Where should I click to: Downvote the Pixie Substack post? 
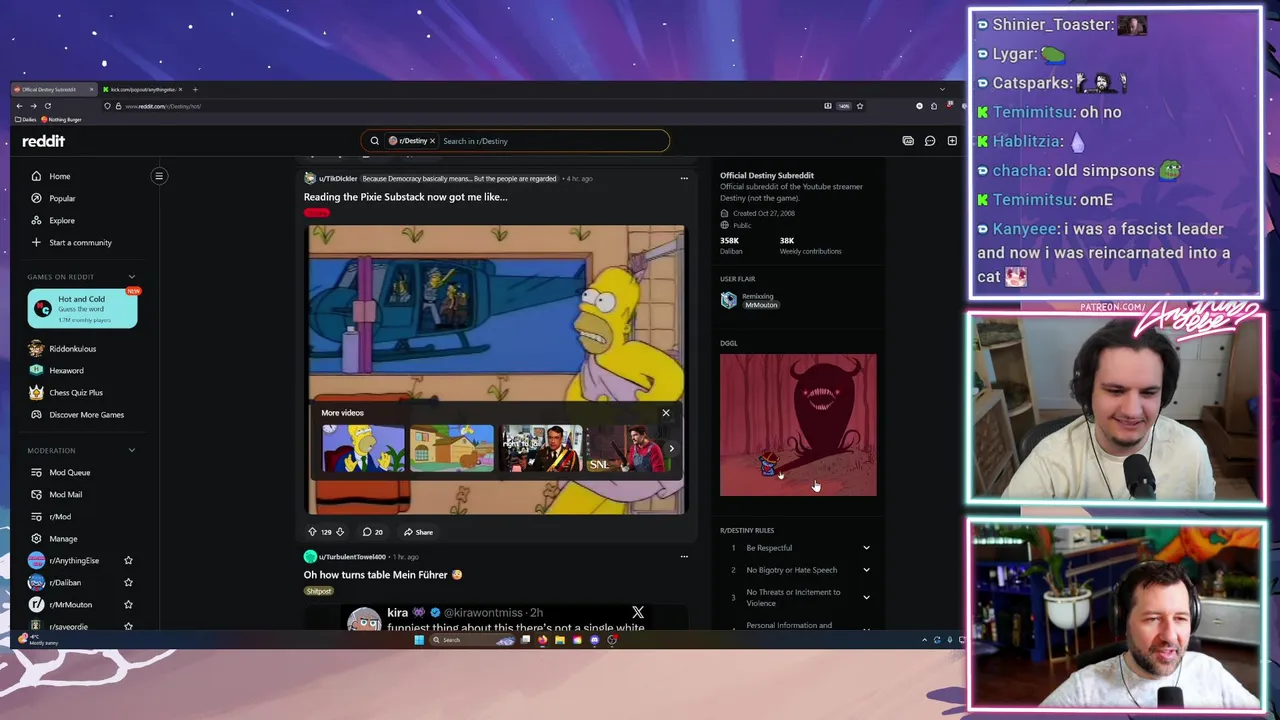tap(340, 532)
